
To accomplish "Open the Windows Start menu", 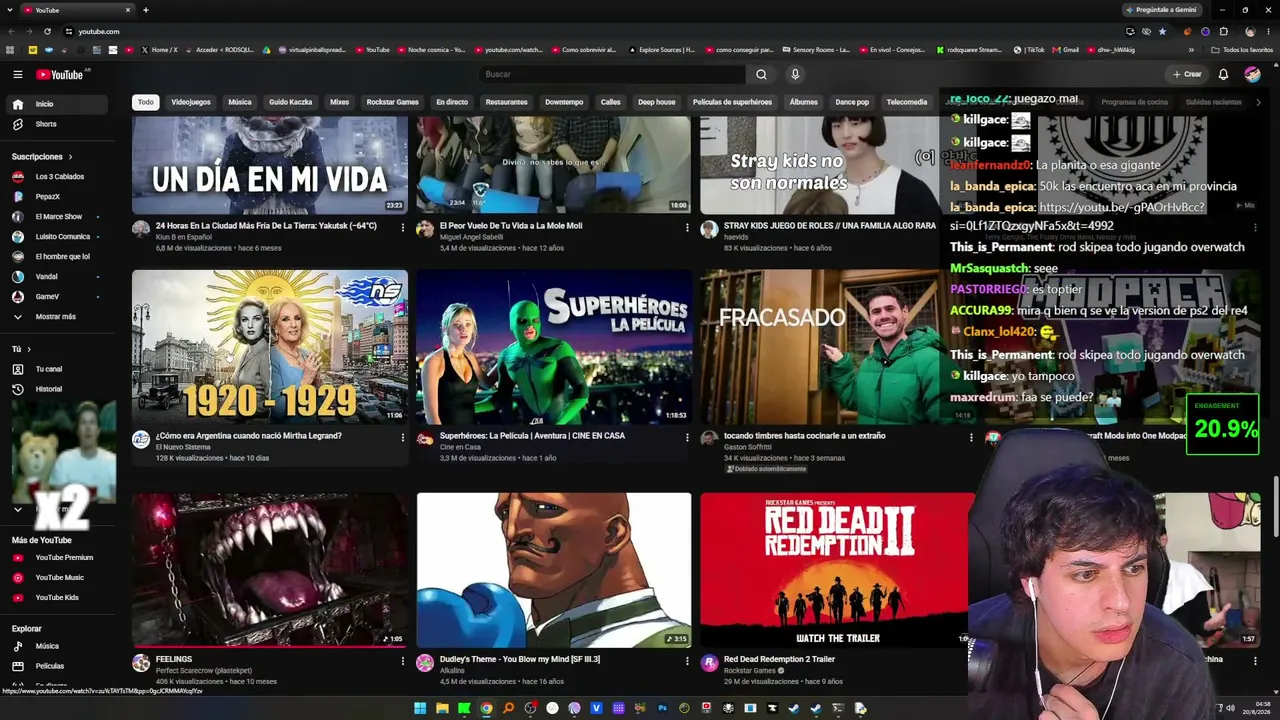I will [x=420, y=708].
